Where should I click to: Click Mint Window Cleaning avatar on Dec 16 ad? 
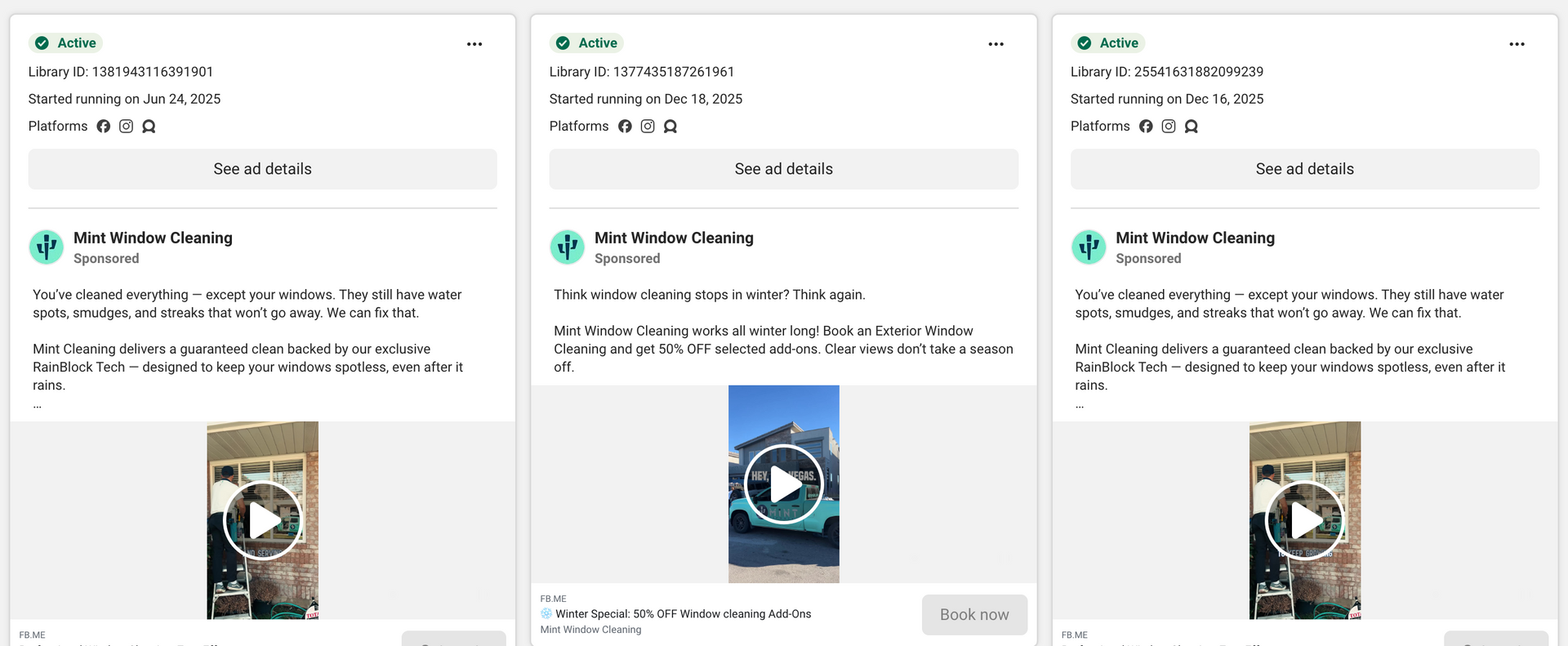click(1089, 247)
